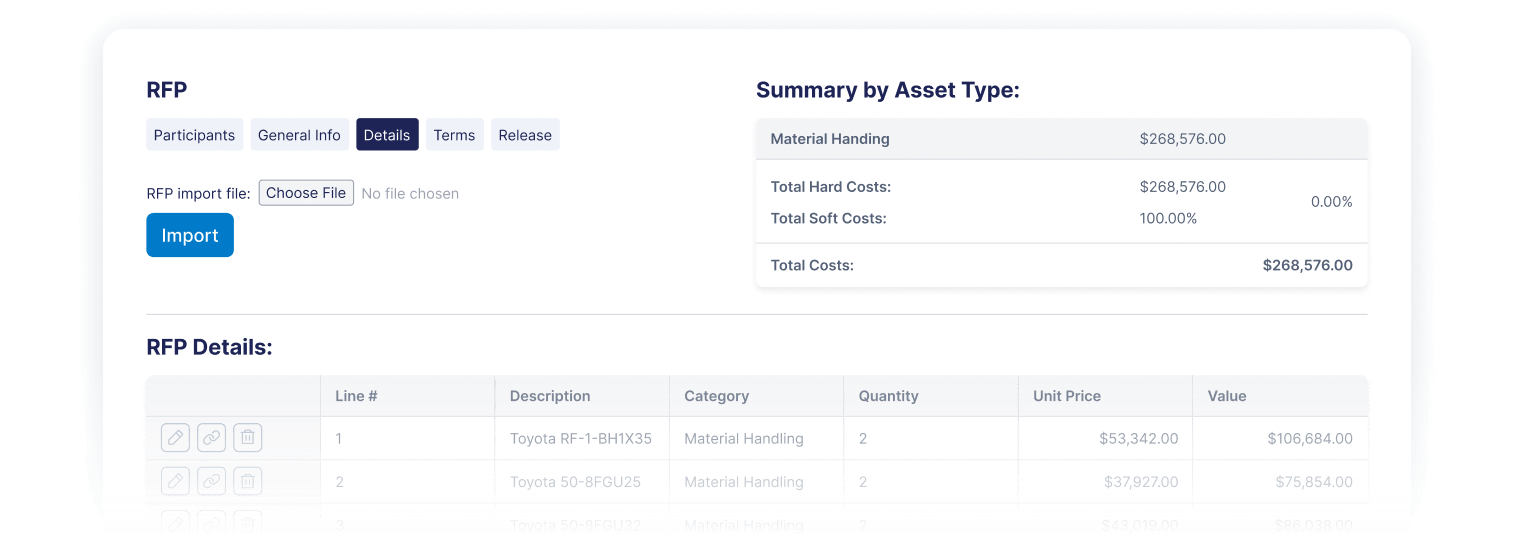Click the link icon for line 1

[x=211, y=438]
